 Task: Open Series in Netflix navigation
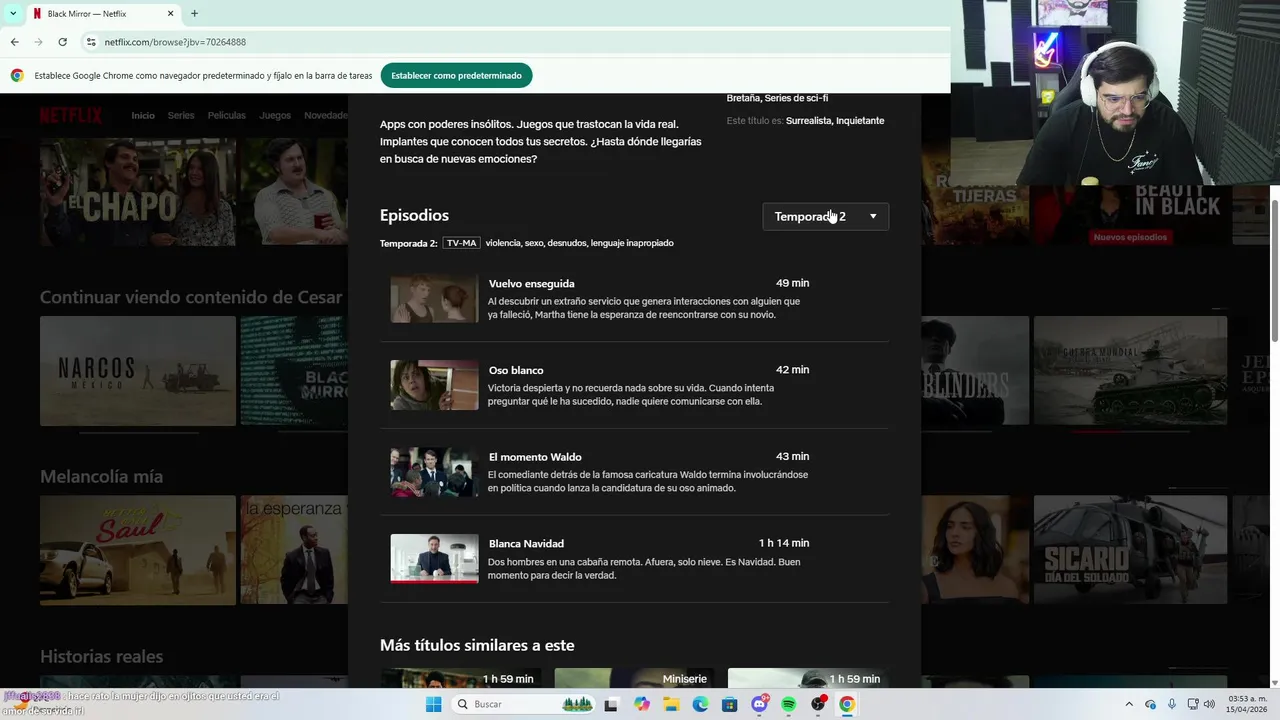coord(181,115)
